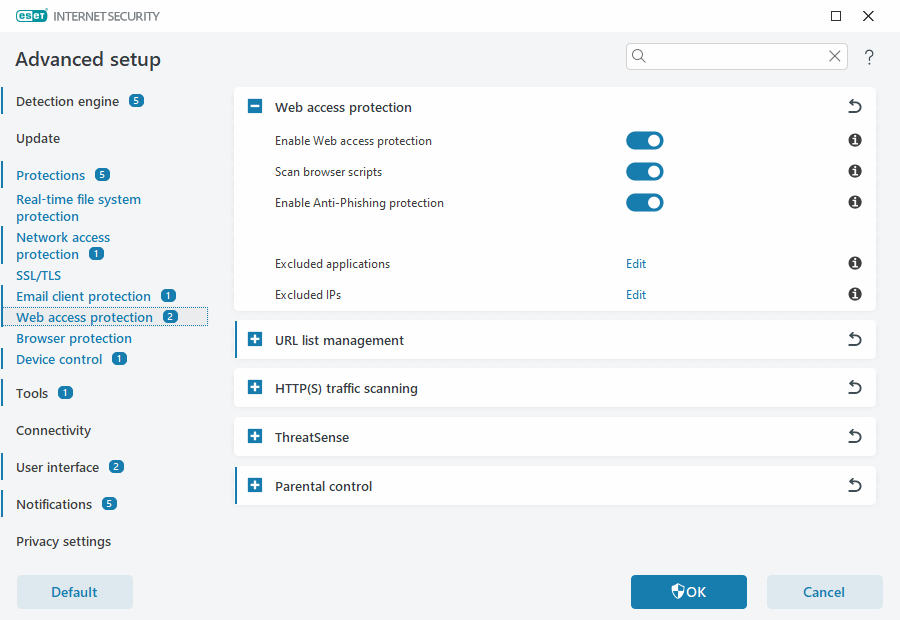Open Detection engine in the sidebar

pos(67,101)
